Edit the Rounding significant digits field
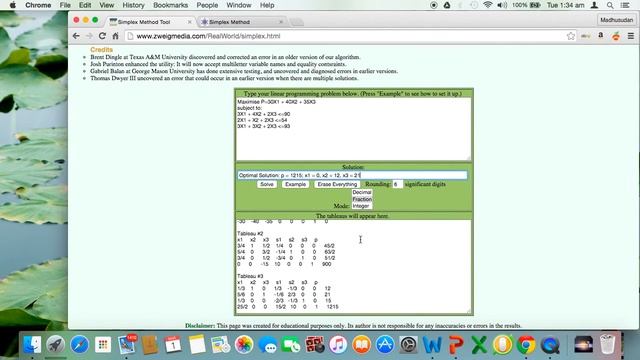This screenshot has height=360, width=640. coord(398,184)
